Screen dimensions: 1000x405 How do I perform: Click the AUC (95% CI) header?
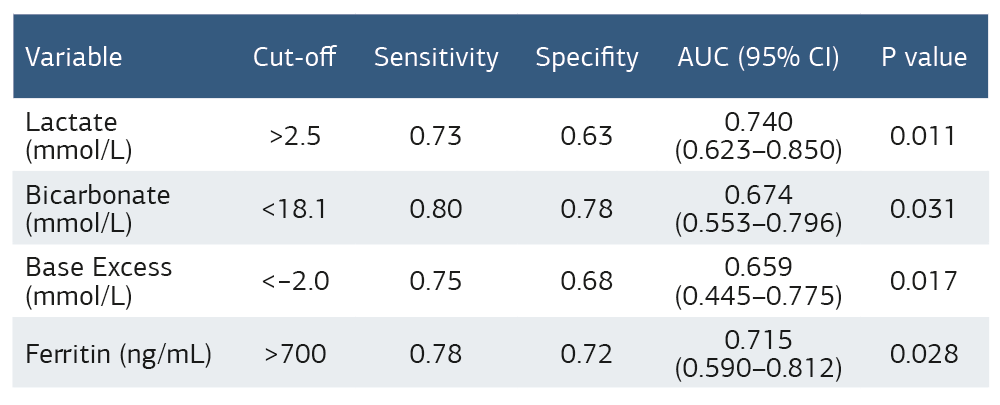pos(758,57)
